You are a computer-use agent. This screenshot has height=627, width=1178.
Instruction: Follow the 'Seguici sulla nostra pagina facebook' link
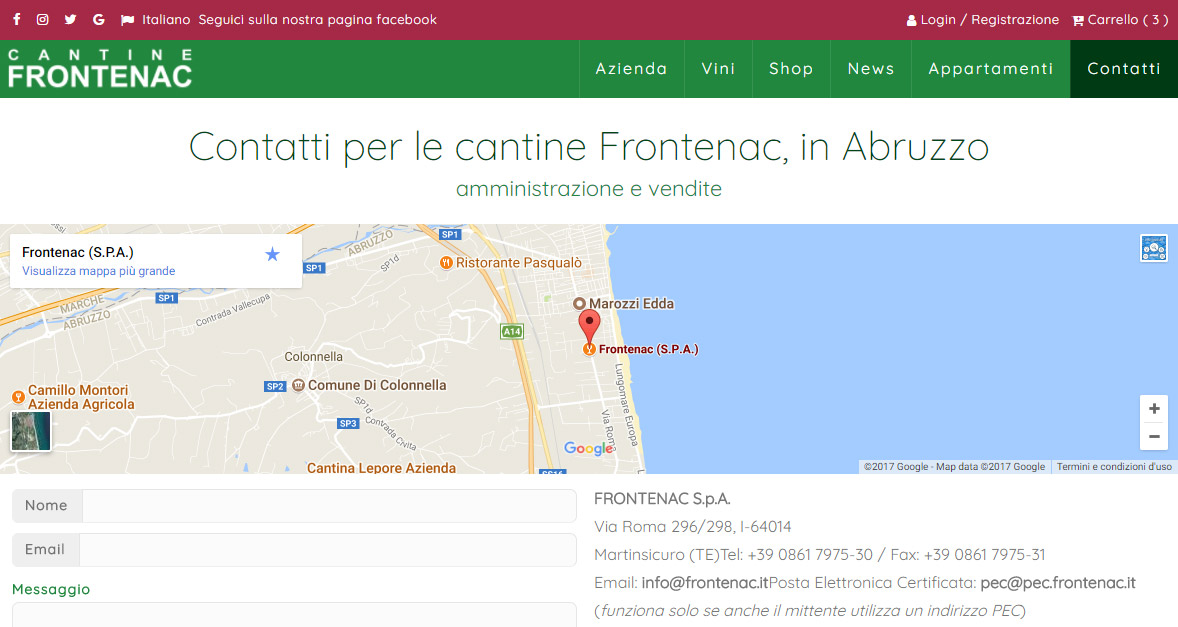click(x=317, y=20)
